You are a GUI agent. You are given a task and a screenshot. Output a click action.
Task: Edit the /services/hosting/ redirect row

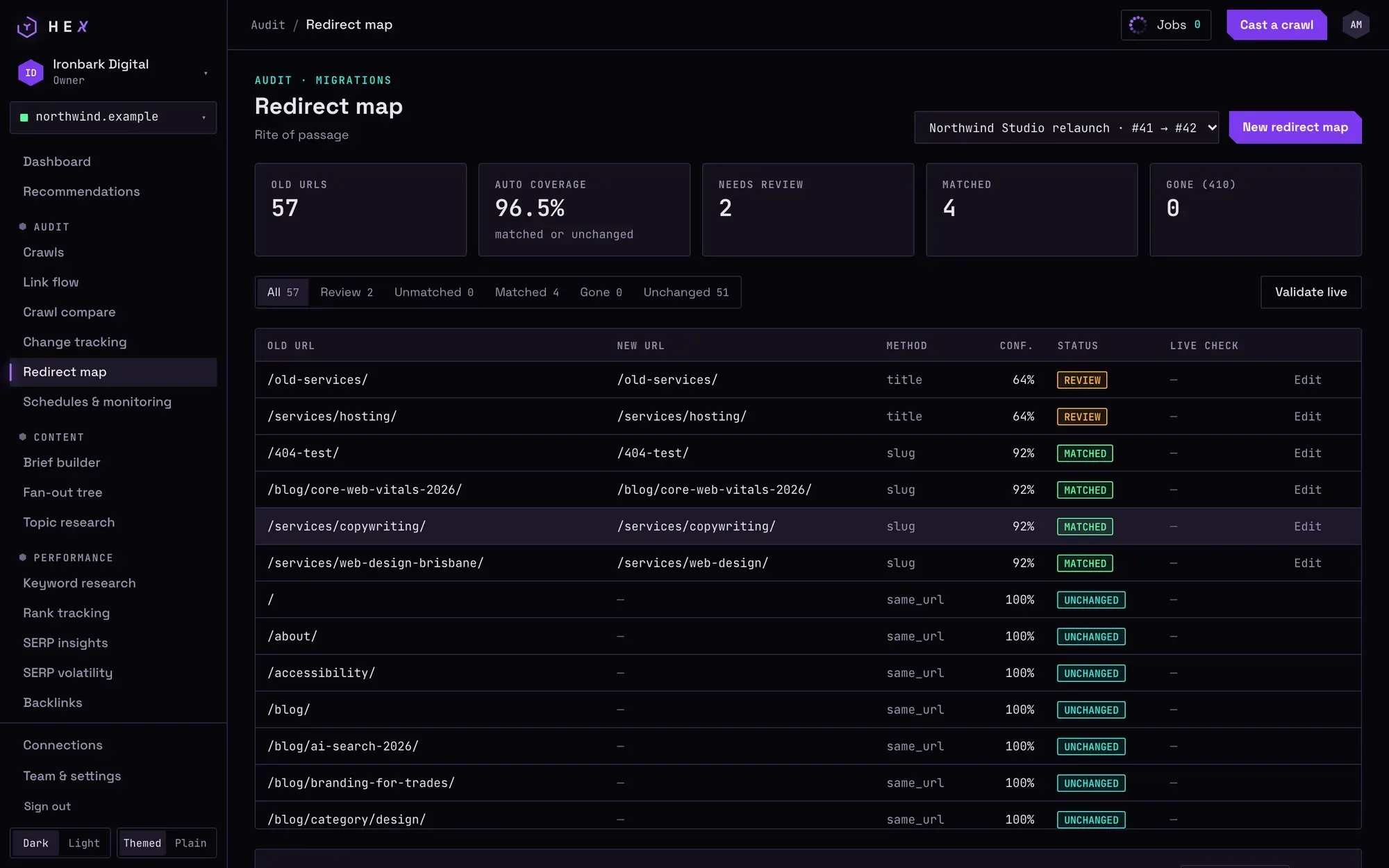(1307, 417)
